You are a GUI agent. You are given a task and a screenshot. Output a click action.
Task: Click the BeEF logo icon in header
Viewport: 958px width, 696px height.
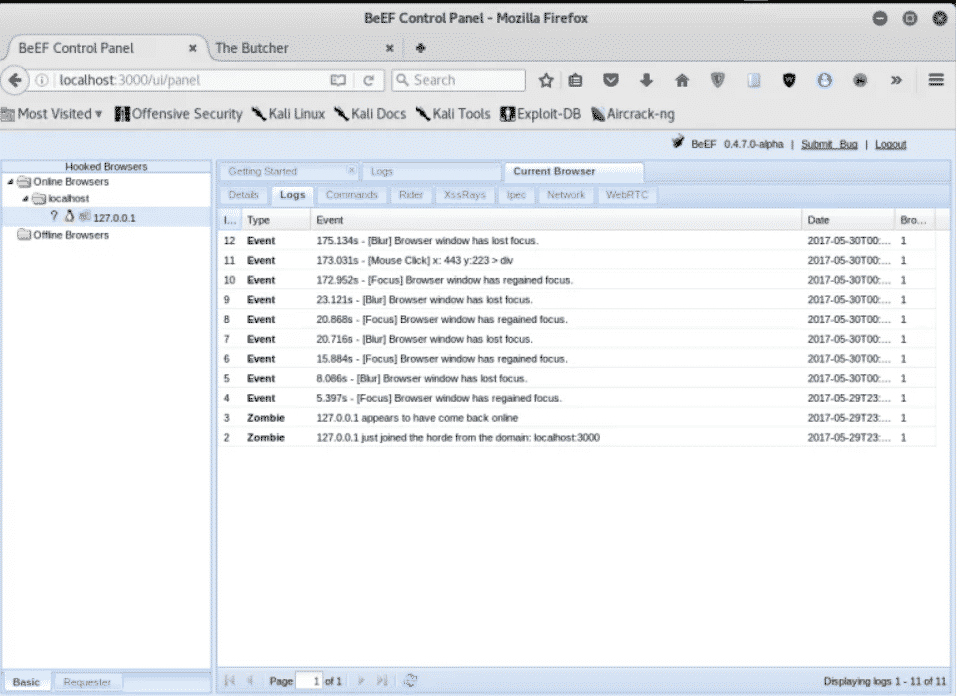[678, 143]
